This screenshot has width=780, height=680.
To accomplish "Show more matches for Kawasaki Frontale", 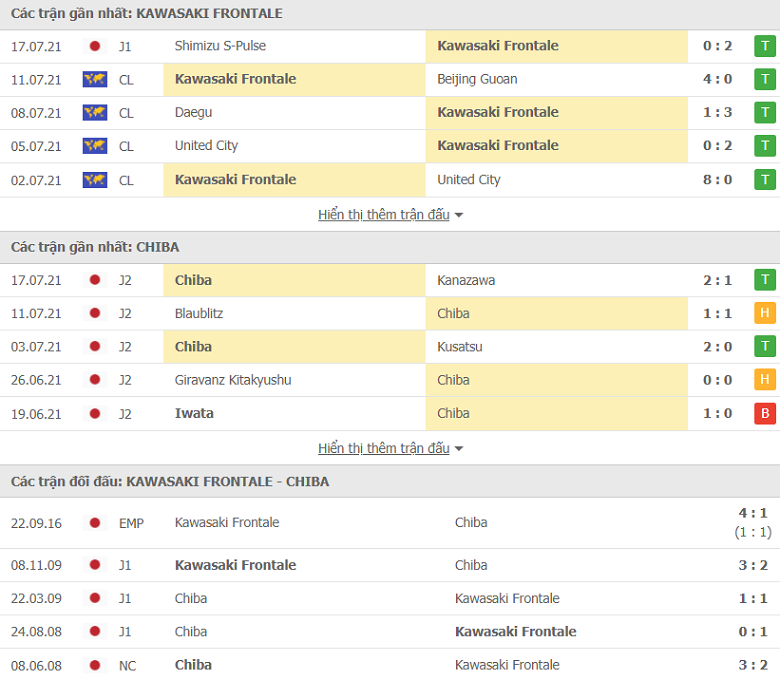I will (x=390, y=215).
